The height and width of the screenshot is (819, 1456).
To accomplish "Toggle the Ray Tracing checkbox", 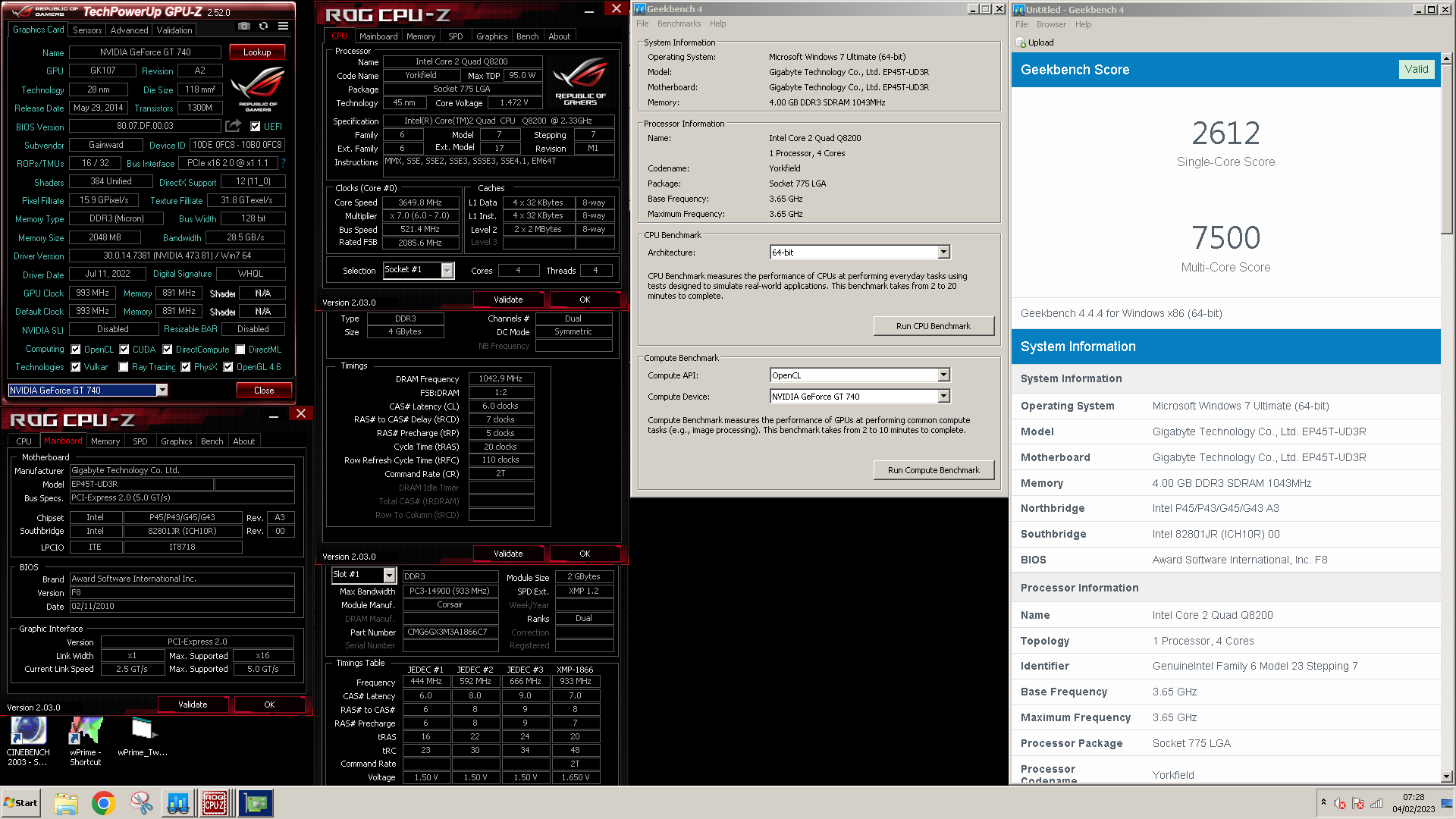I will 124,367.
